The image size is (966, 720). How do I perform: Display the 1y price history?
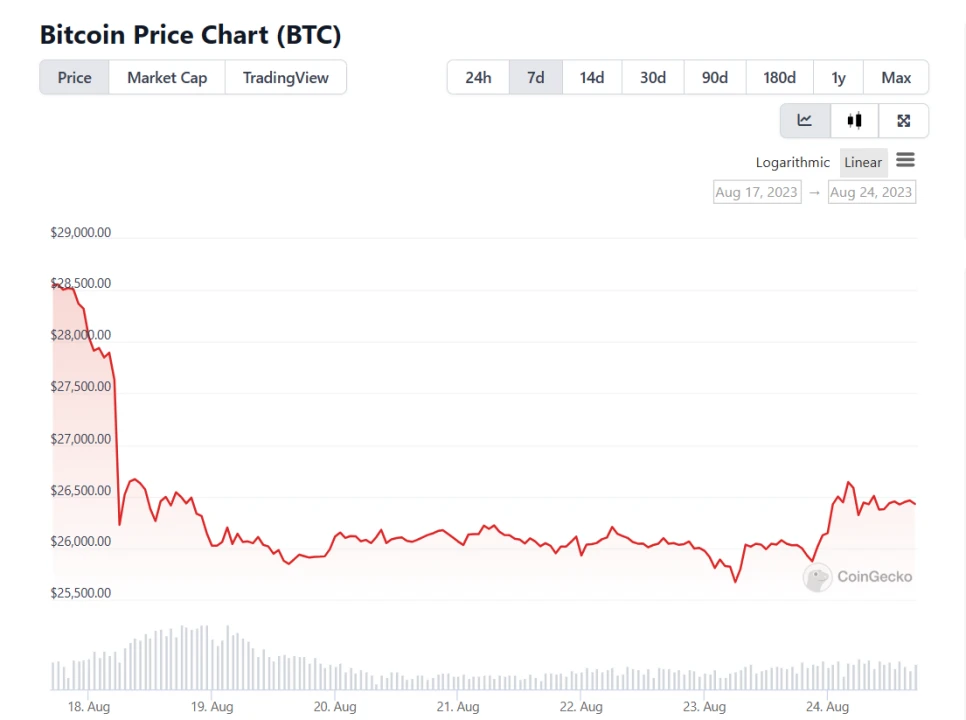(x=838, y=78)
